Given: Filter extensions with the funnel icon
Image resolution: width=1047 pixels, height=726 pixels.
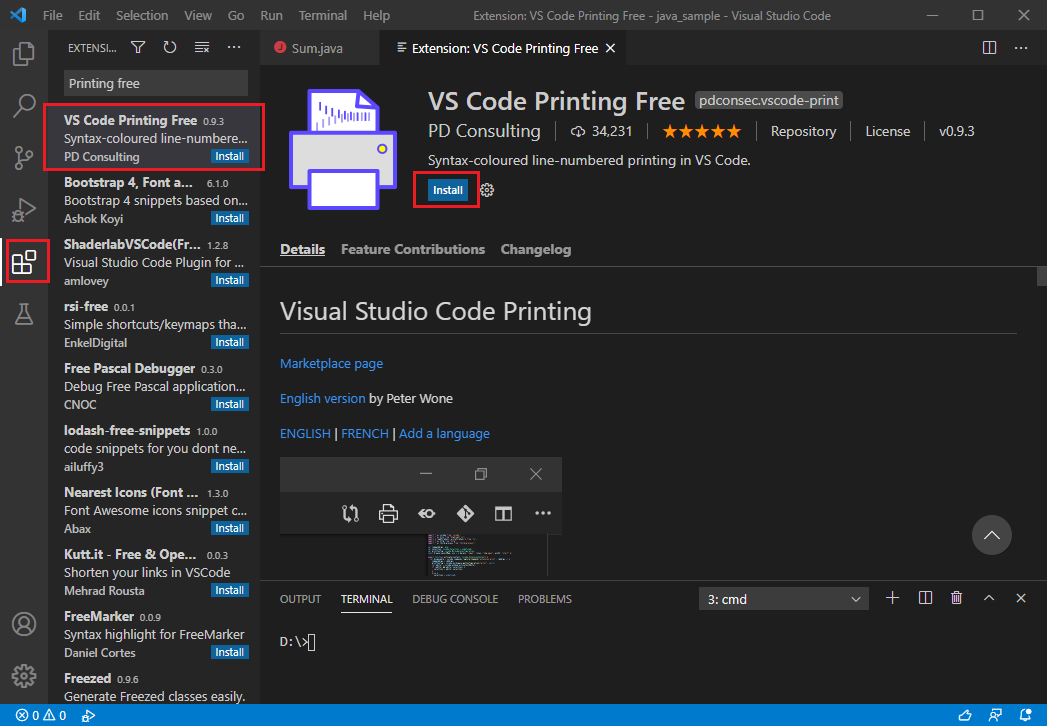Looking at the screenshot, I should 138,47.
